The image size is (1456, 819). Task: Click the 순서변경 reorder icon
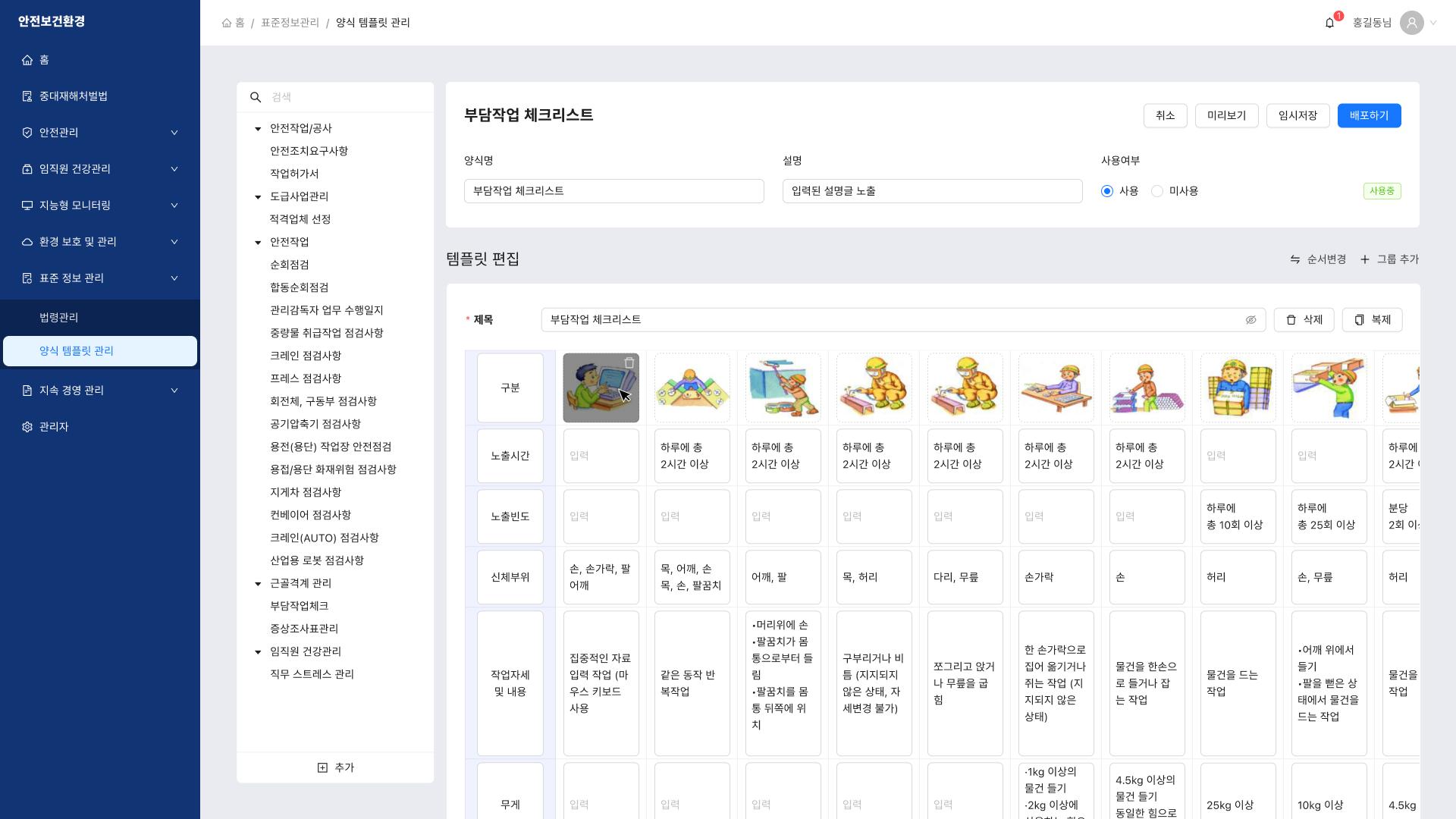1295,259
